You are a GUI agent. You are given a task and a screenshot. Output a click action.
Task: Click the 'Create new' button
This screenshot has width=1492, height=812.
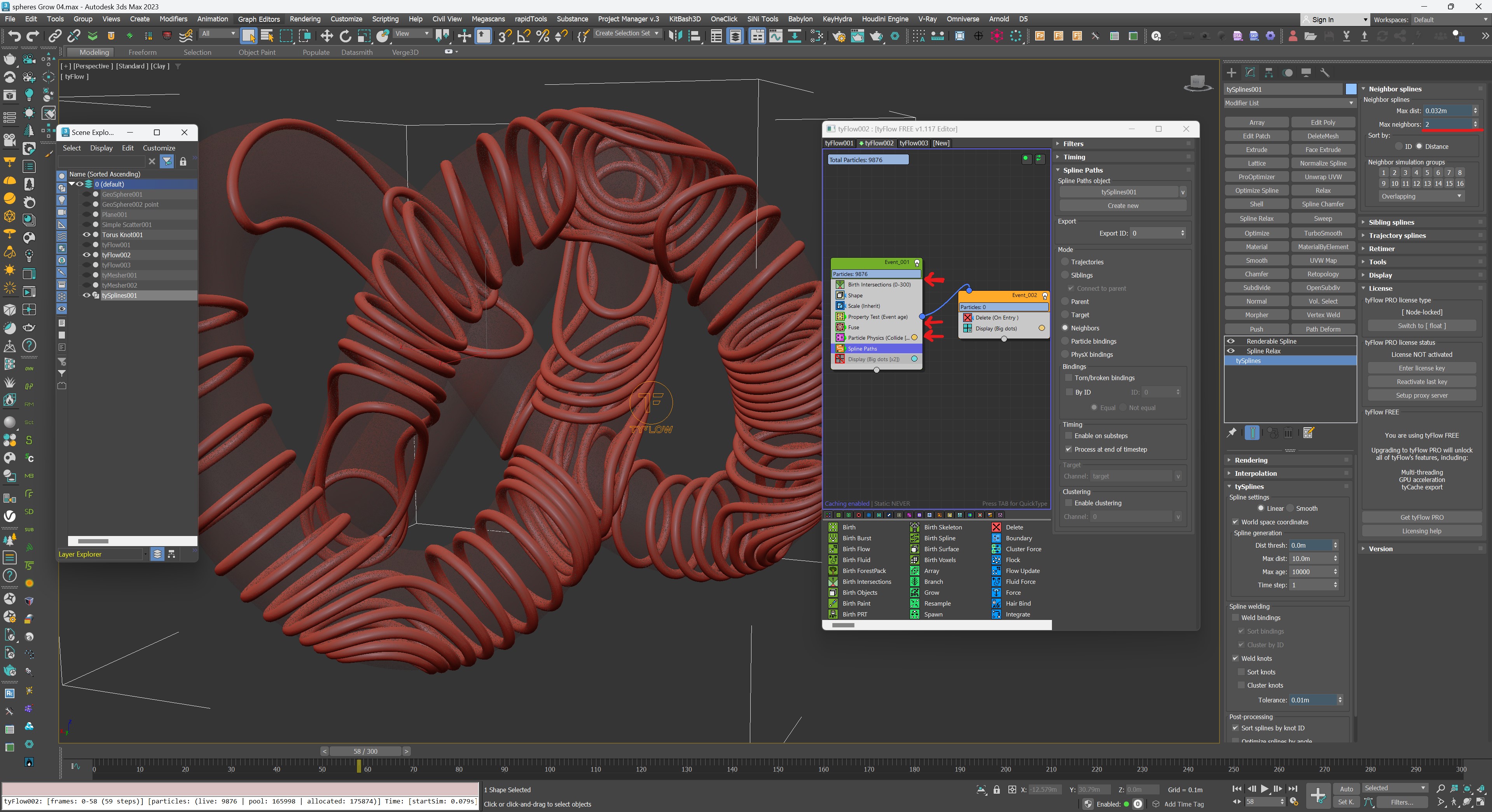pyautogui.click(x=1123, y=206)
